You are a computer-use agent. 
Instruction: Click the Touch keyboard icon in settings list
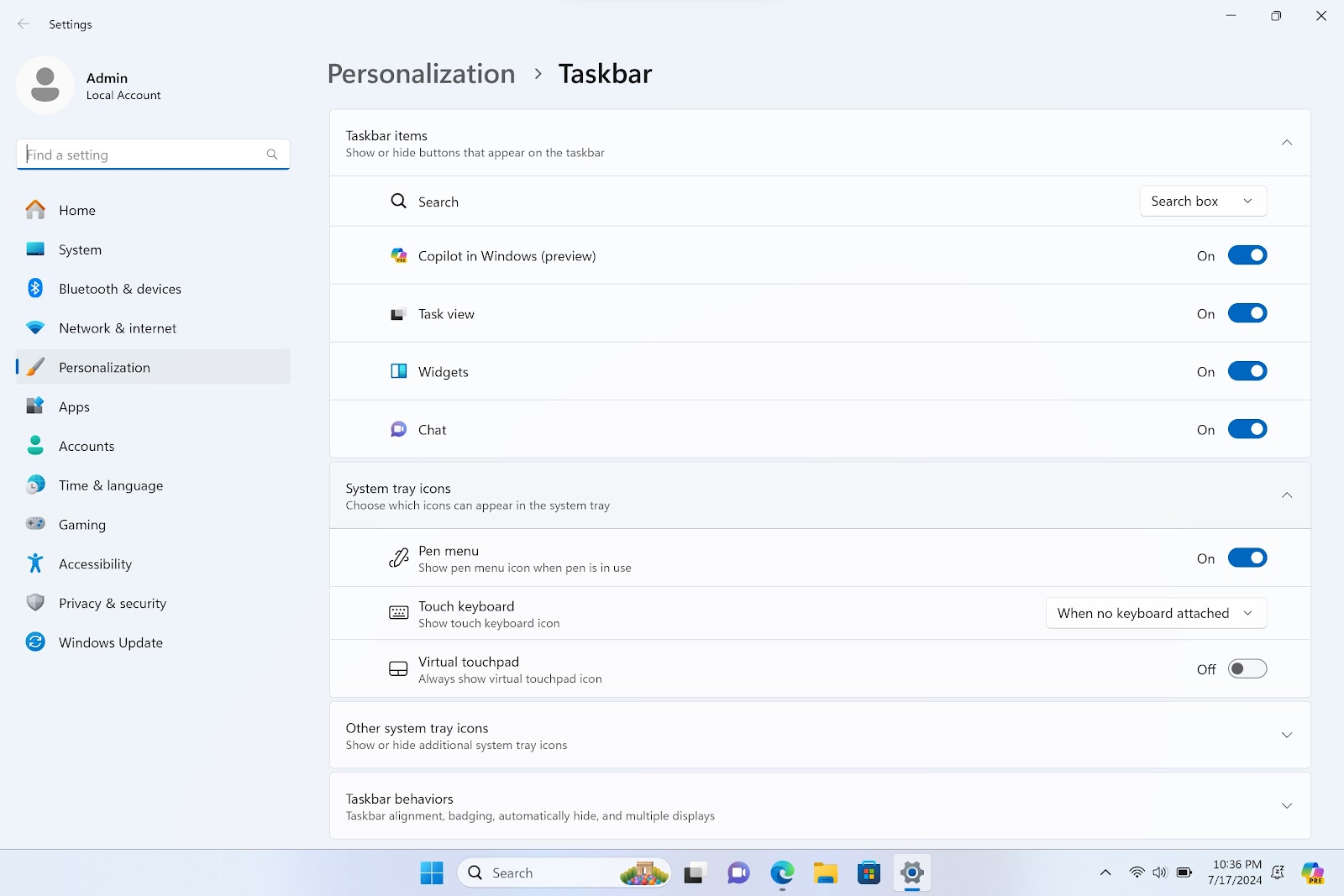point(399,613)
